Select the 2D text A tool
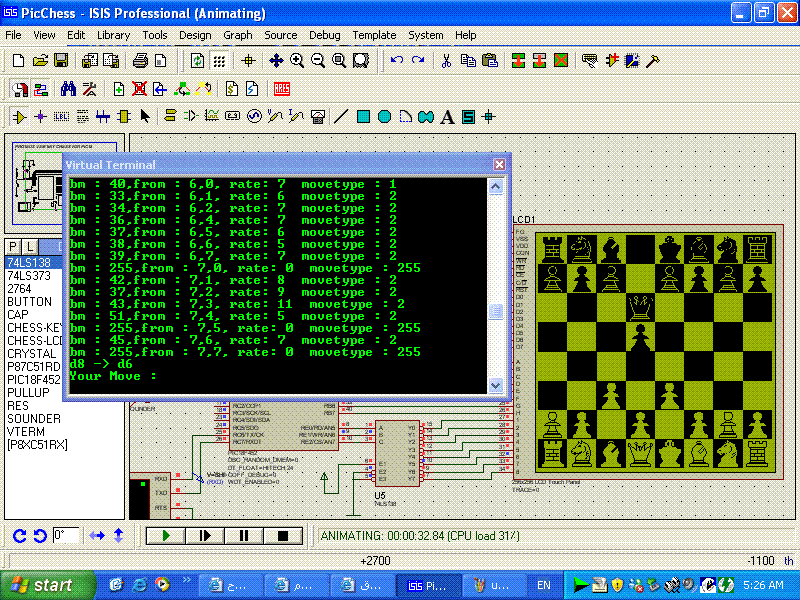The height and width of the screenshot is (600, 800). 447,117
